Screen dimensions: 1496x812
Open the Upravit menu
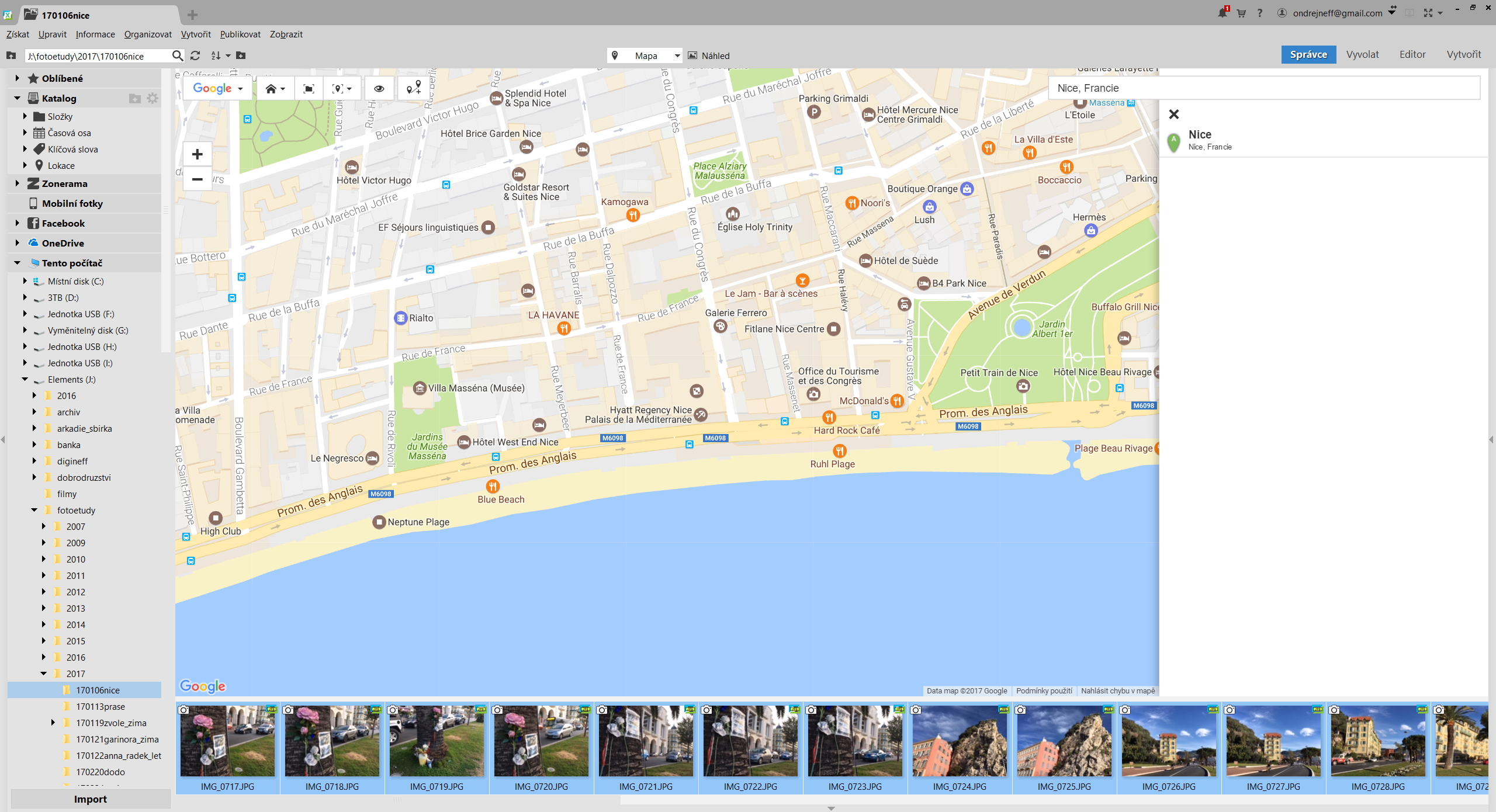pyautogui.click(x=53, y=34)
